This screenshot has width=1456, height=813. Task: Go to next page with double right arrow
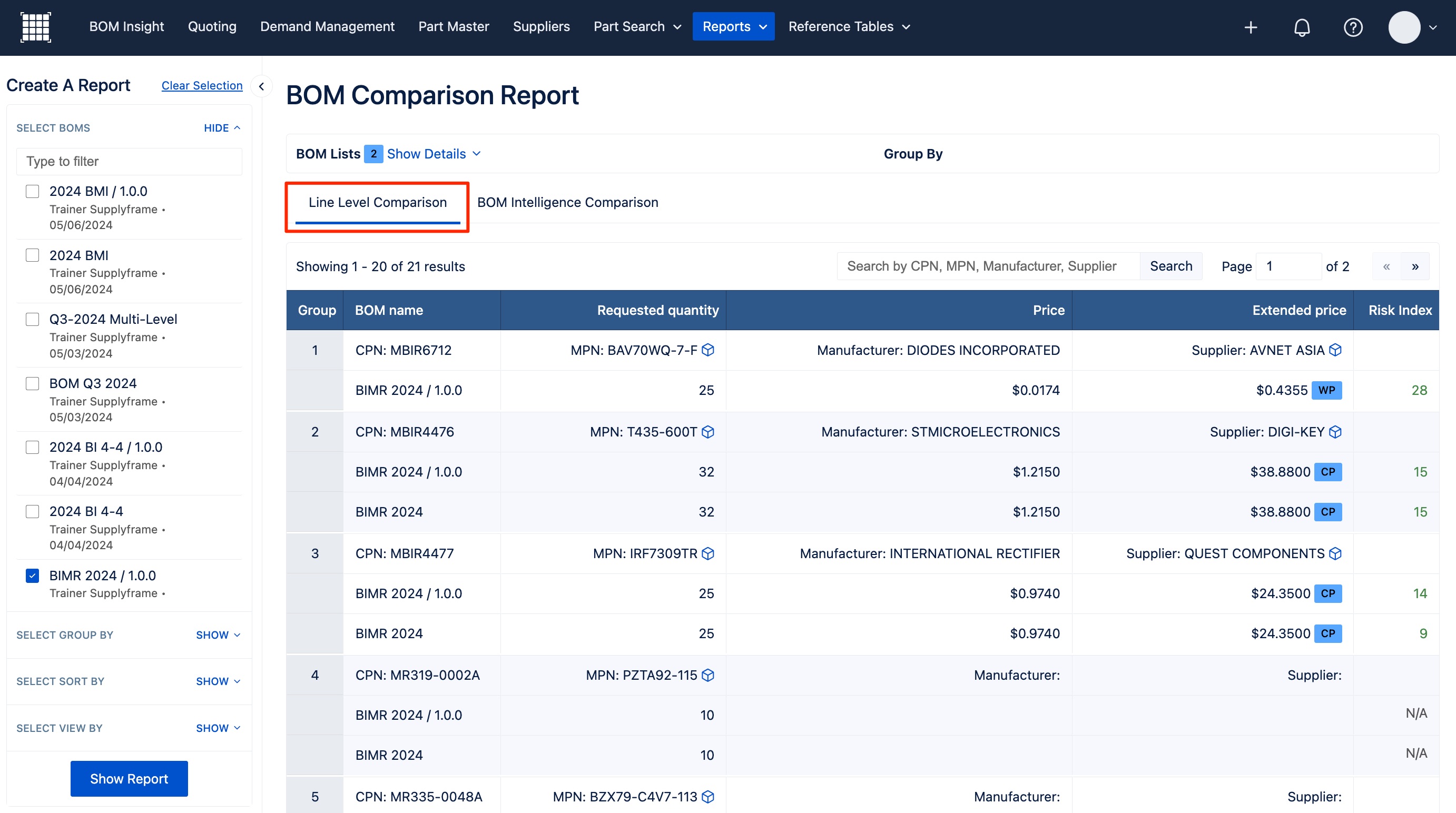click(x=1415, y=266)
